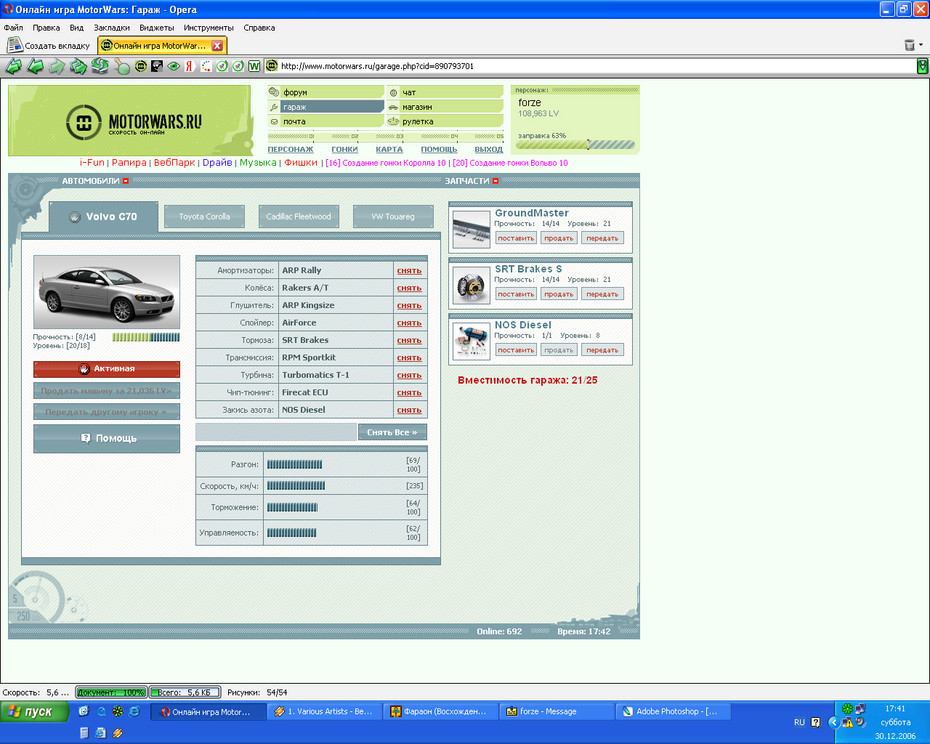930x744 pixels.
Task: Click the language indicator RU in tray
Action: (x=800, y=722)
